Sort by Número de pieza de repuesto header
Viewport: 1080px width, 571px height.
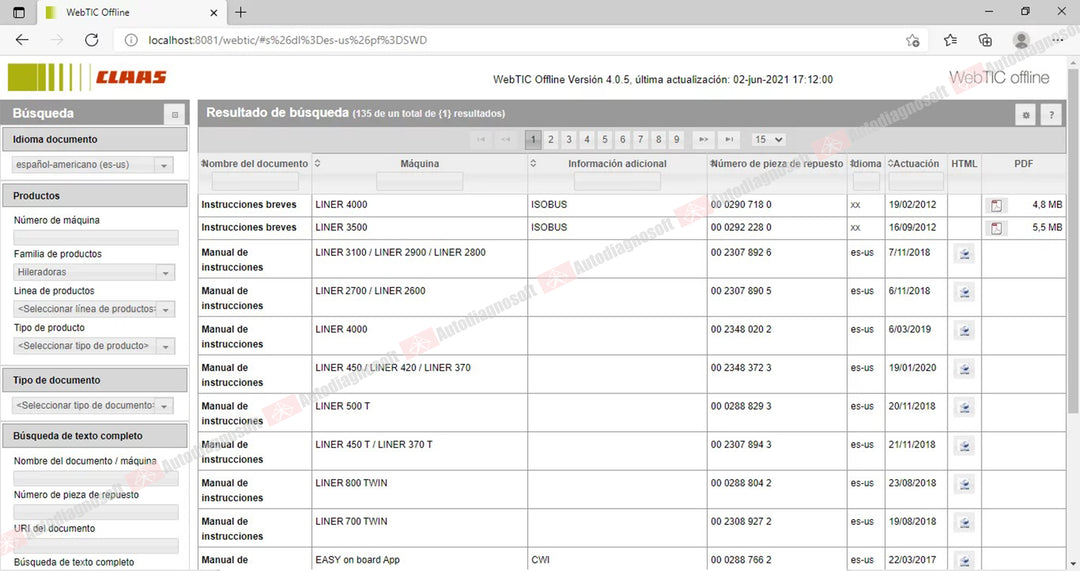pyautogui.click(x=777, y=164)
